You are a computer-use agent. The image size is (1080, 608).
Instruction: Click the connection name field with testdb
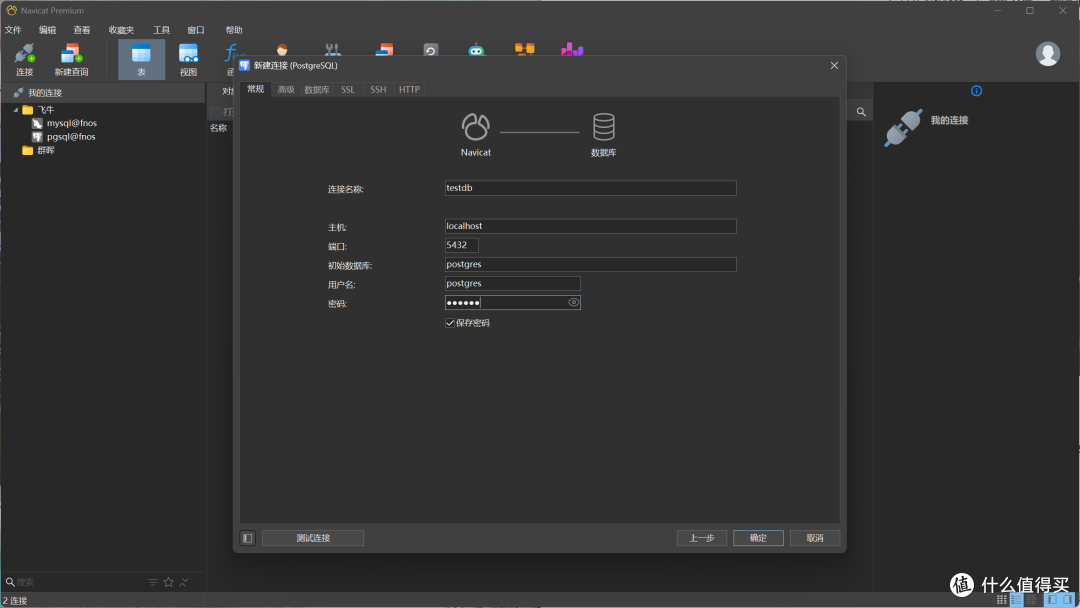point(590,188)
